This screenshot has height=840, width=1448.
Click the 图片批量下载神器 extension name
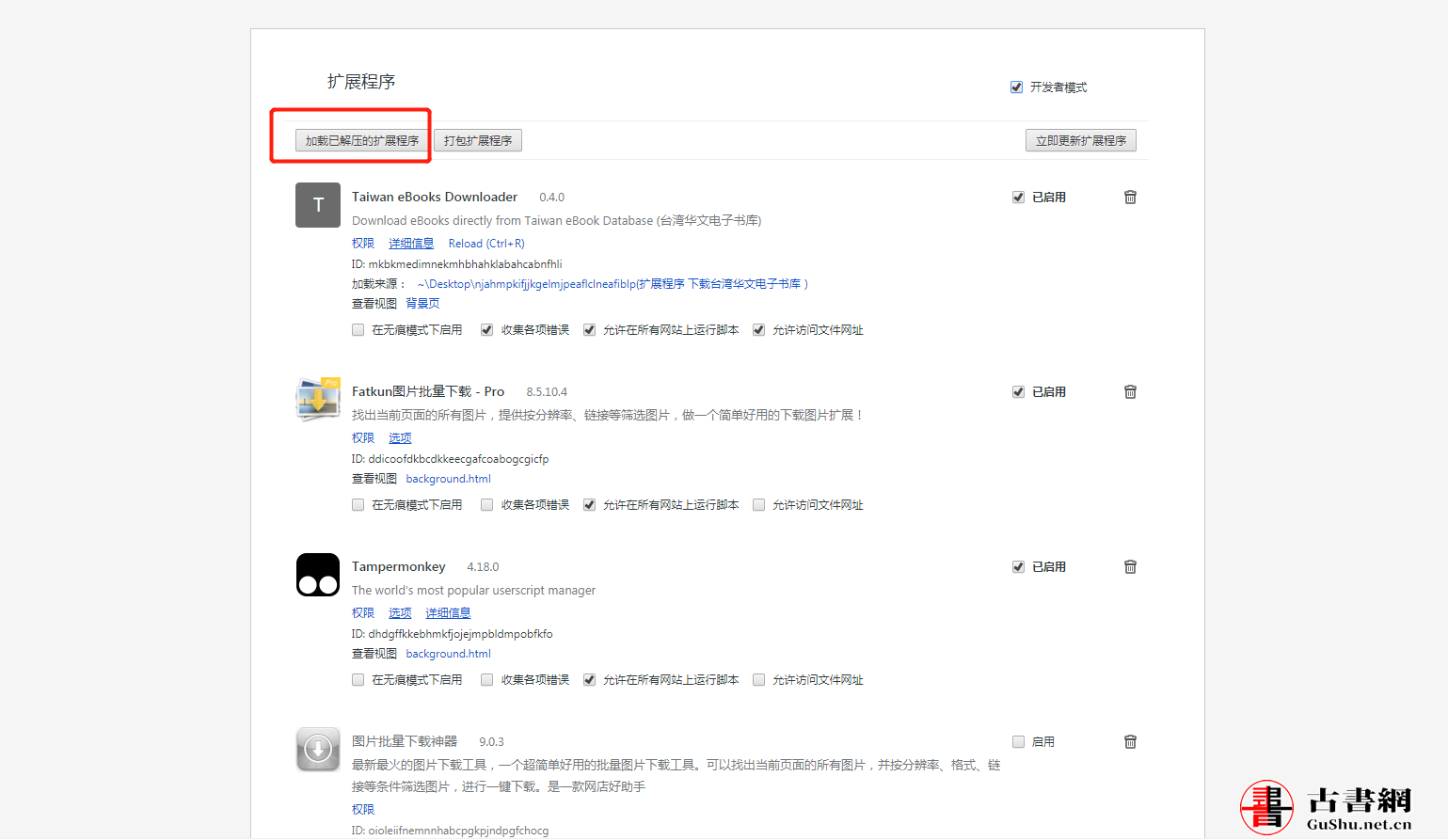405,741
